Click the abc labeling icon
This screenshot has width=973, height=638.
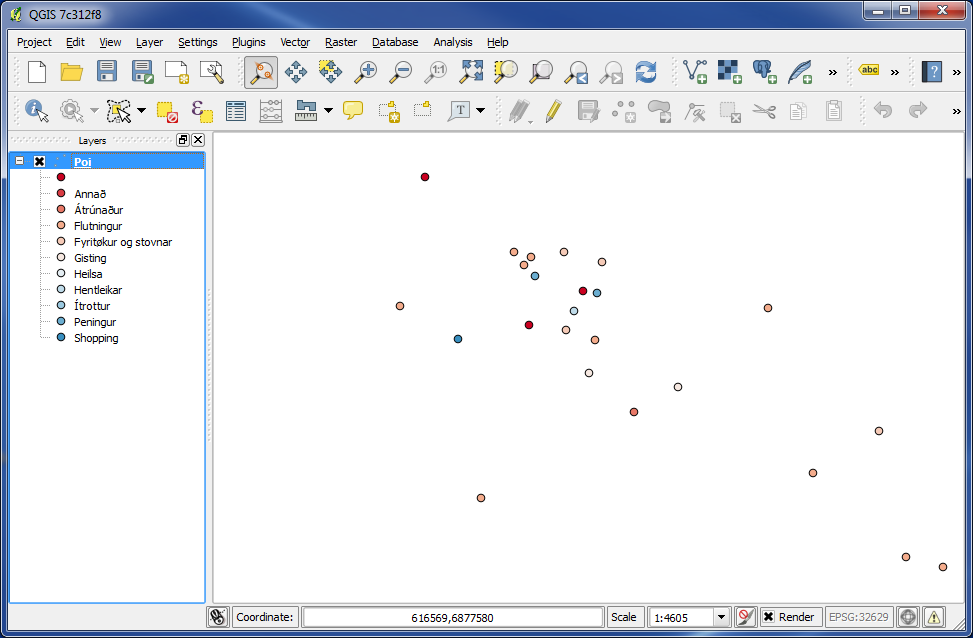[x=869, y=70]
